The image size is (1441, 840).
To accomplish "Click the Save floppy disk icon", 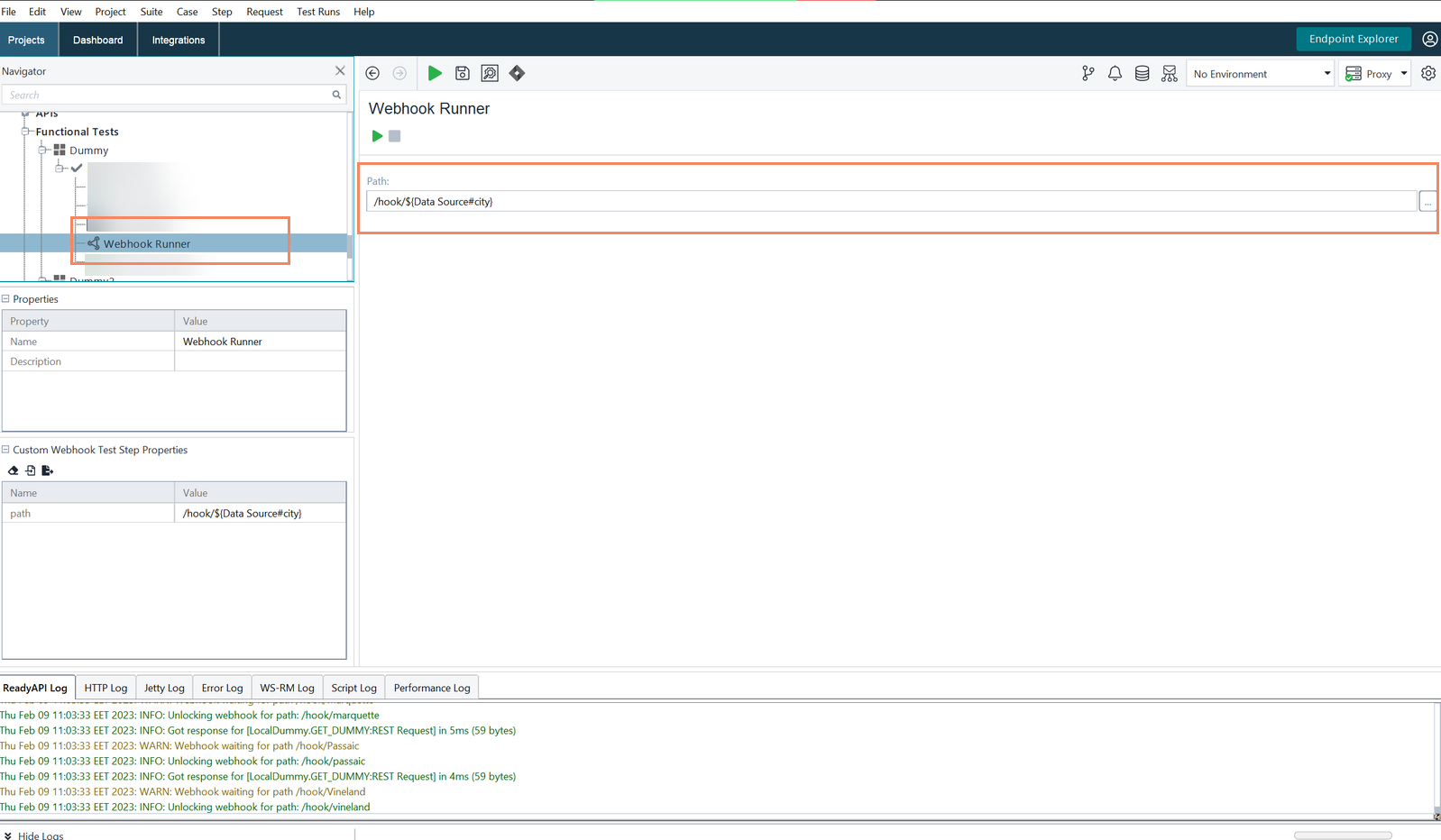I will point(463,73).
